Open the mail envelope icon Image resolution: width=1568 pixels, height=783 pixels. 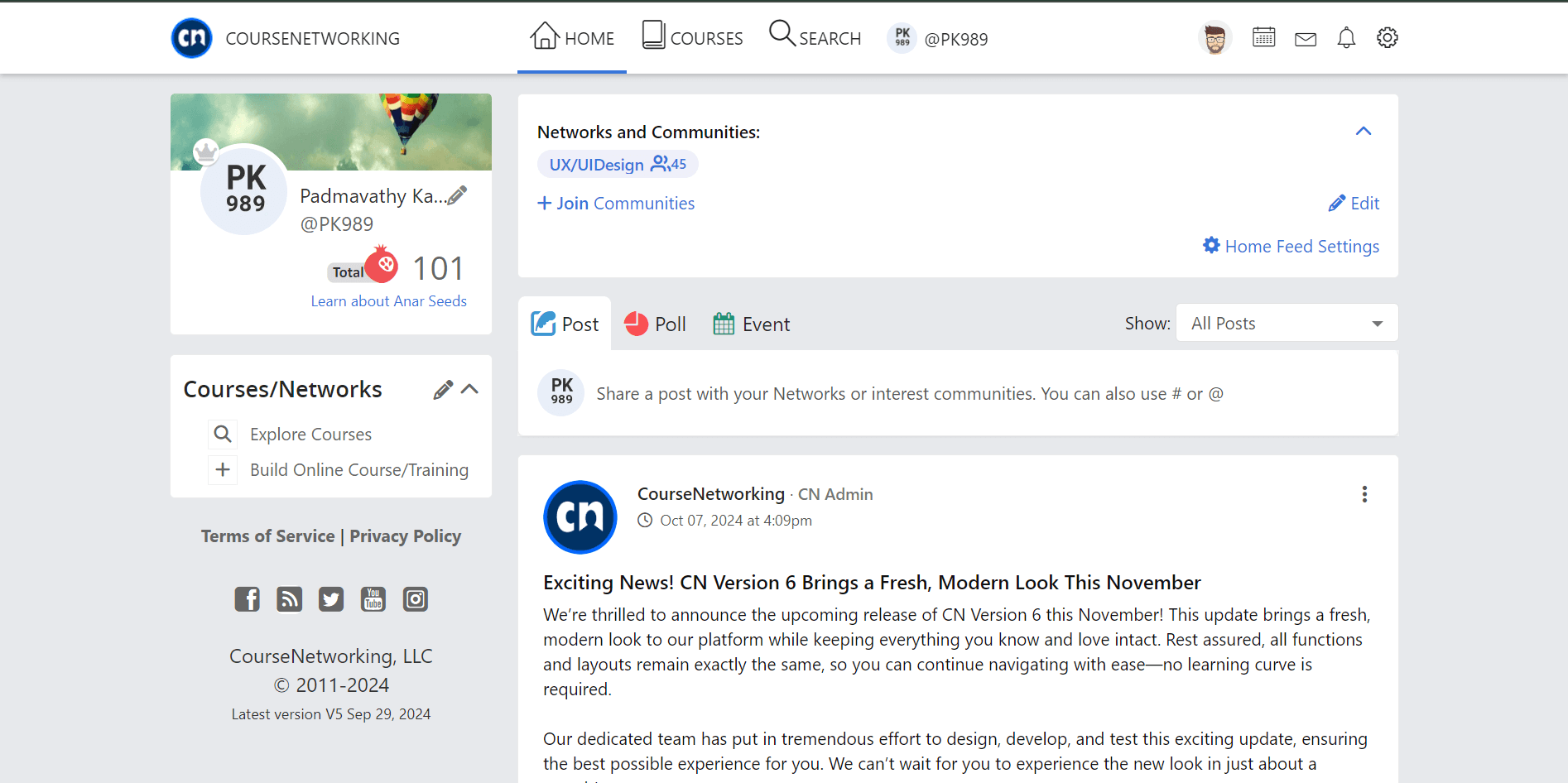(1306, 39)
